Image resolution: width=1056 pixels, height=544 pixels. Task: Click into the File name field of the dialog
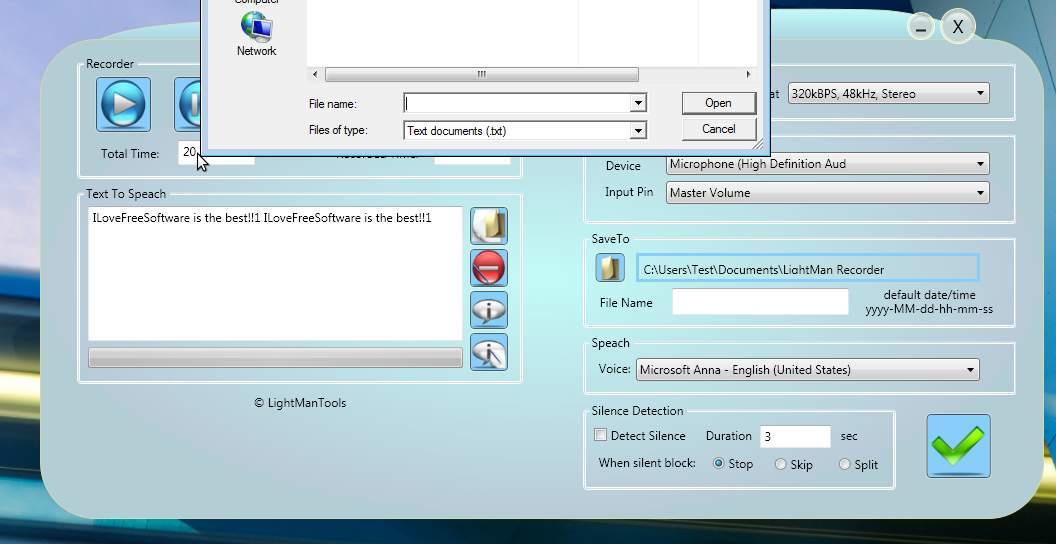[x=517, y=103]
